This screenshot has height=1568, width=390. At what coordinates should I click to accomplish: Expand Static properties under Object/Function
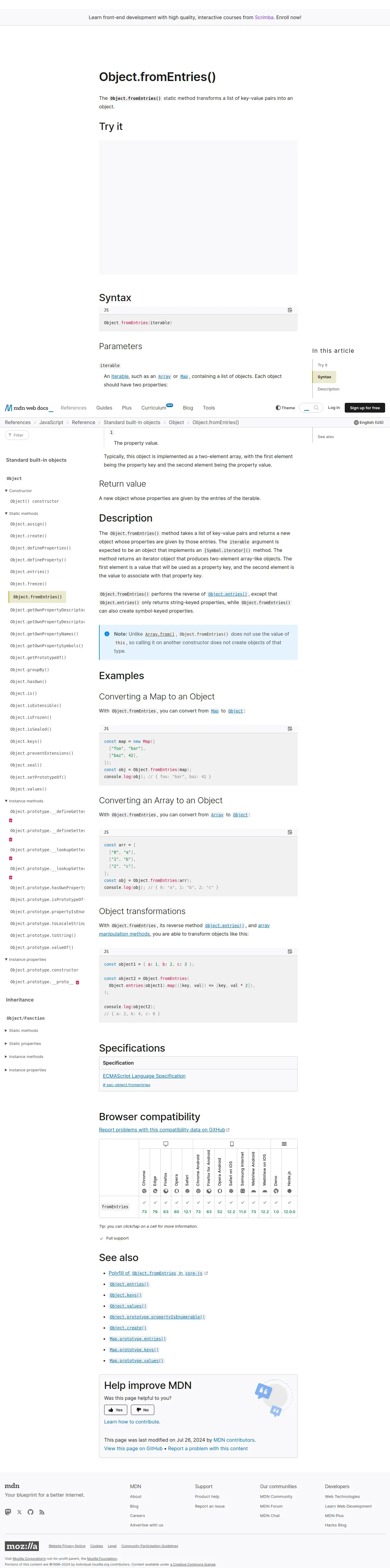tap(23, 1044)
